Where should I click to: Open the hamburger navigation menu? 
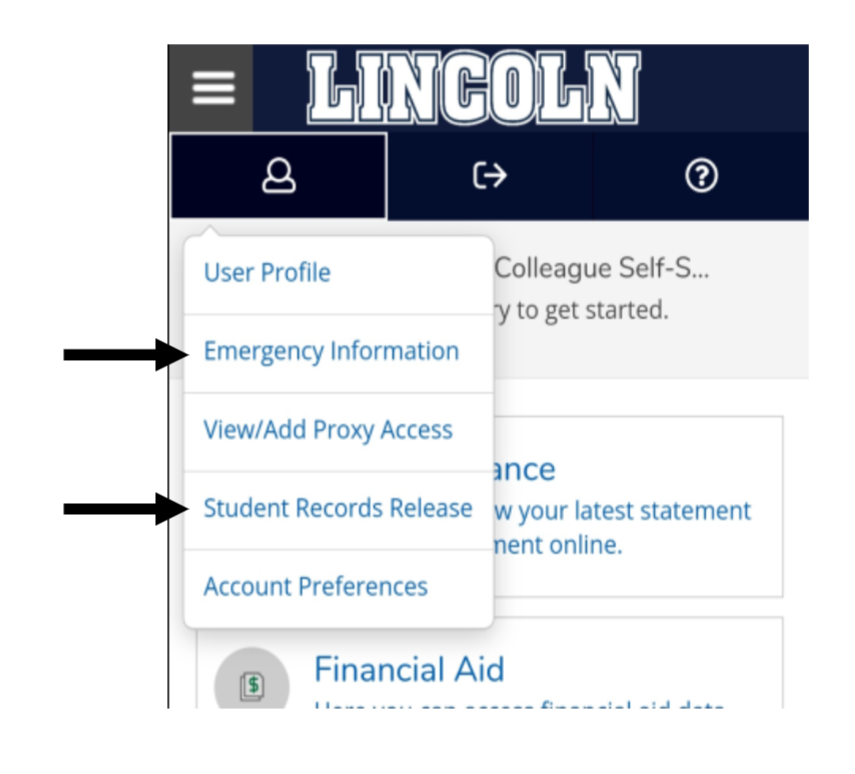(x=211, y=89)
